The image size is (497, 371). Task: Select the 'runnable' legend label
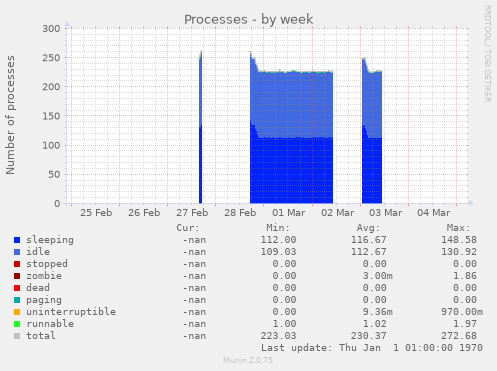pyautogui.click(x=50, y=324)
